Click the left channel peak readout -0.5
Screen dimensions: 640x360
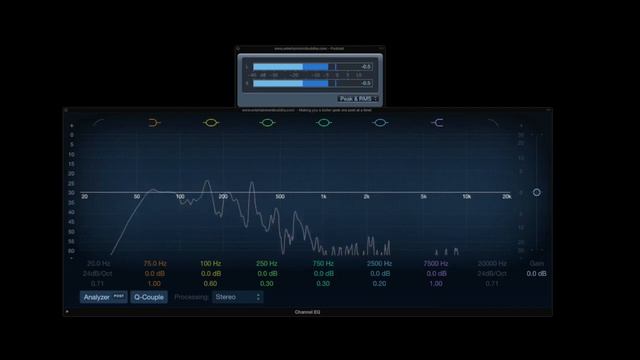pos(365,67)
